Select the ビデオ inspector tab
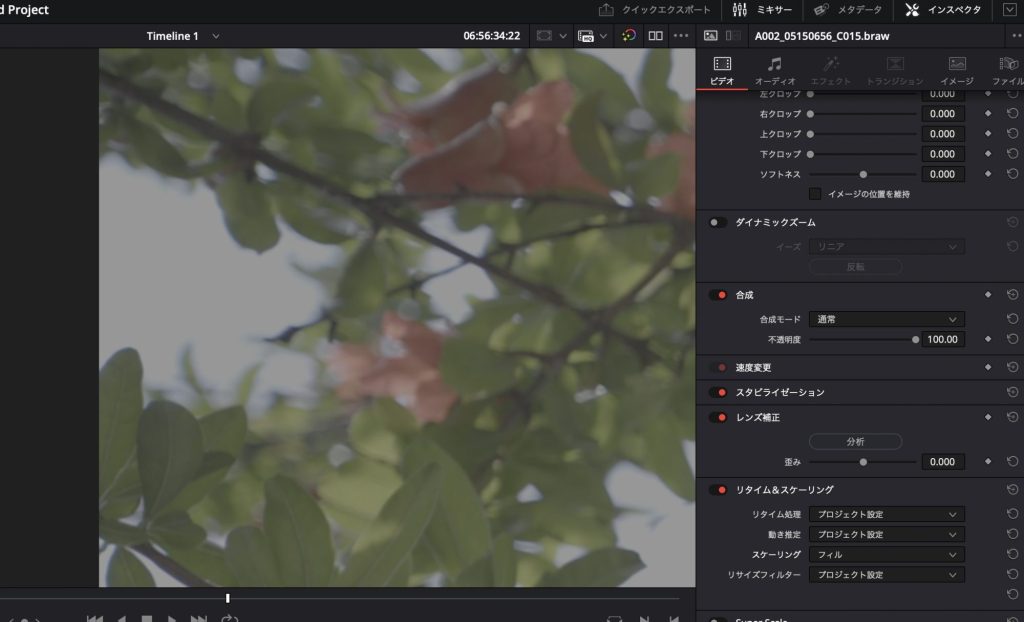Screen dimensions: 1024x622 click(722, 71)
